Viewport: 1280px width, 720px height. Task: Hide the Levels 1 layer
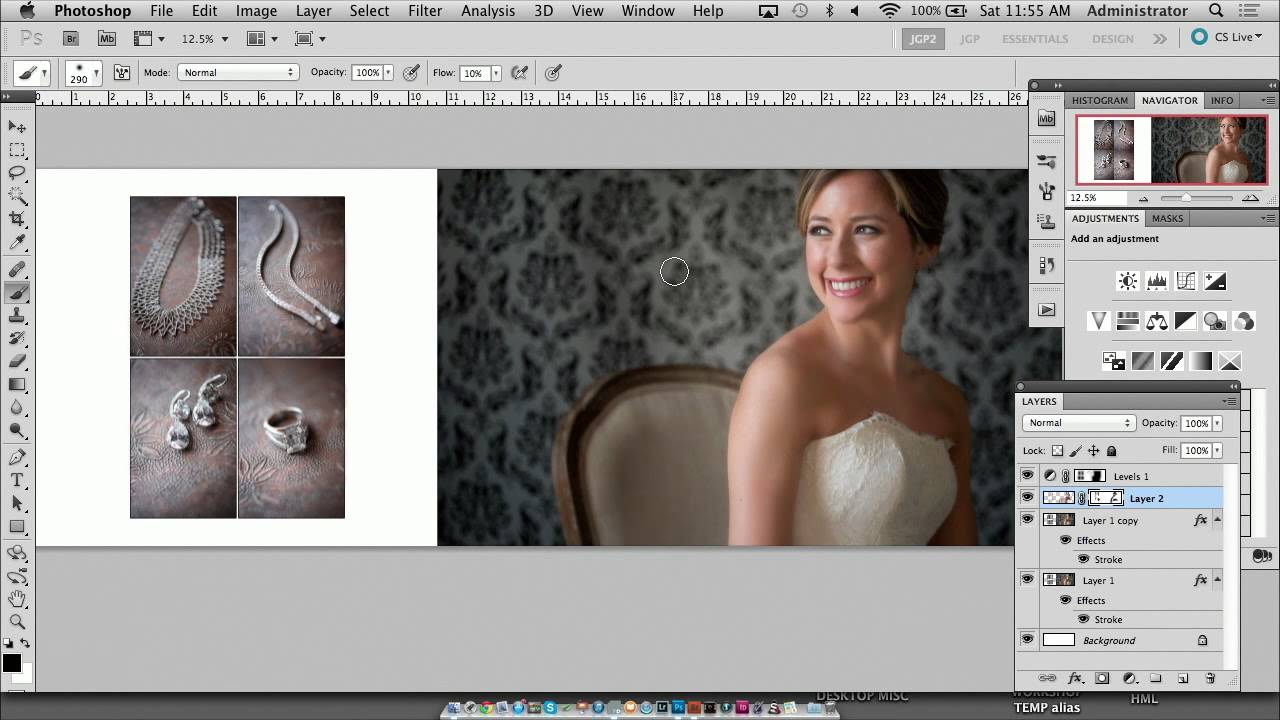(x=1027, y=476)
